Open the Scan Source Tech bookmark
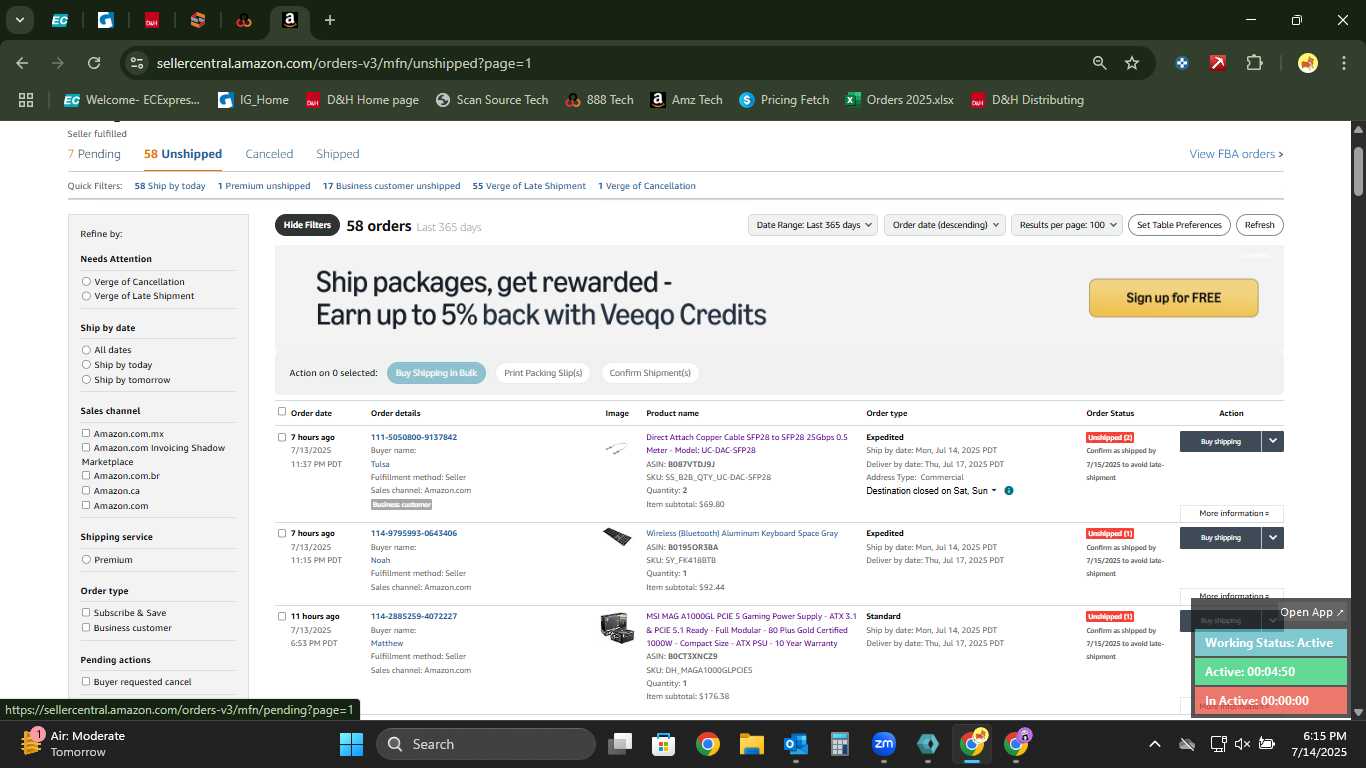The width and height of the screenshot is (1366, 768). (x=492, y=100)
